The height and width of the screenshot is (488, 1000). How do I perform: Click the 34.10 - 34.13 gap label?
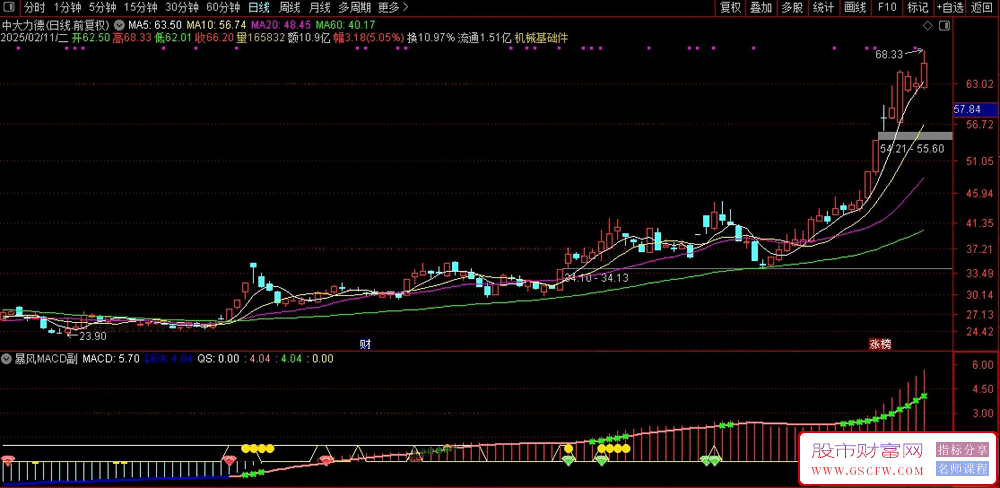pos(596,278)
